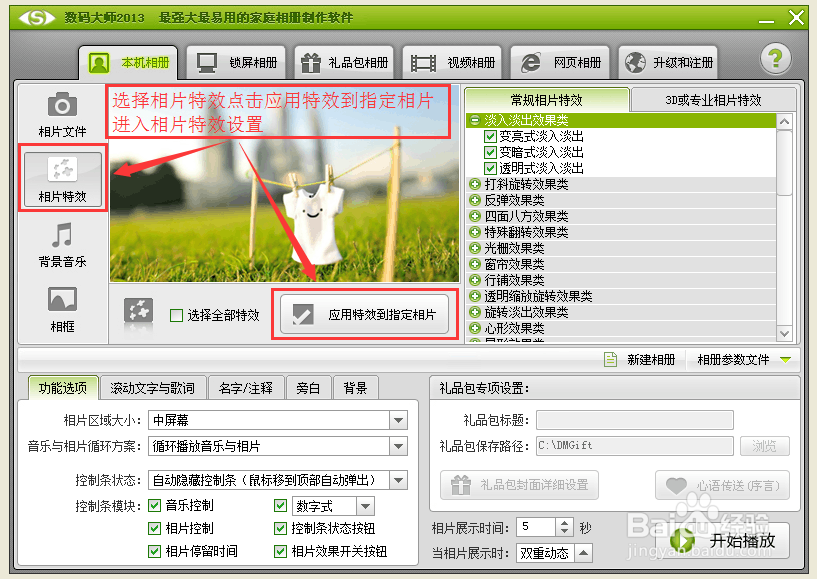Screen dimensions: 817x579
Task: Click the effects list scrollbar down arrow
Action: (x=784, y=333)
